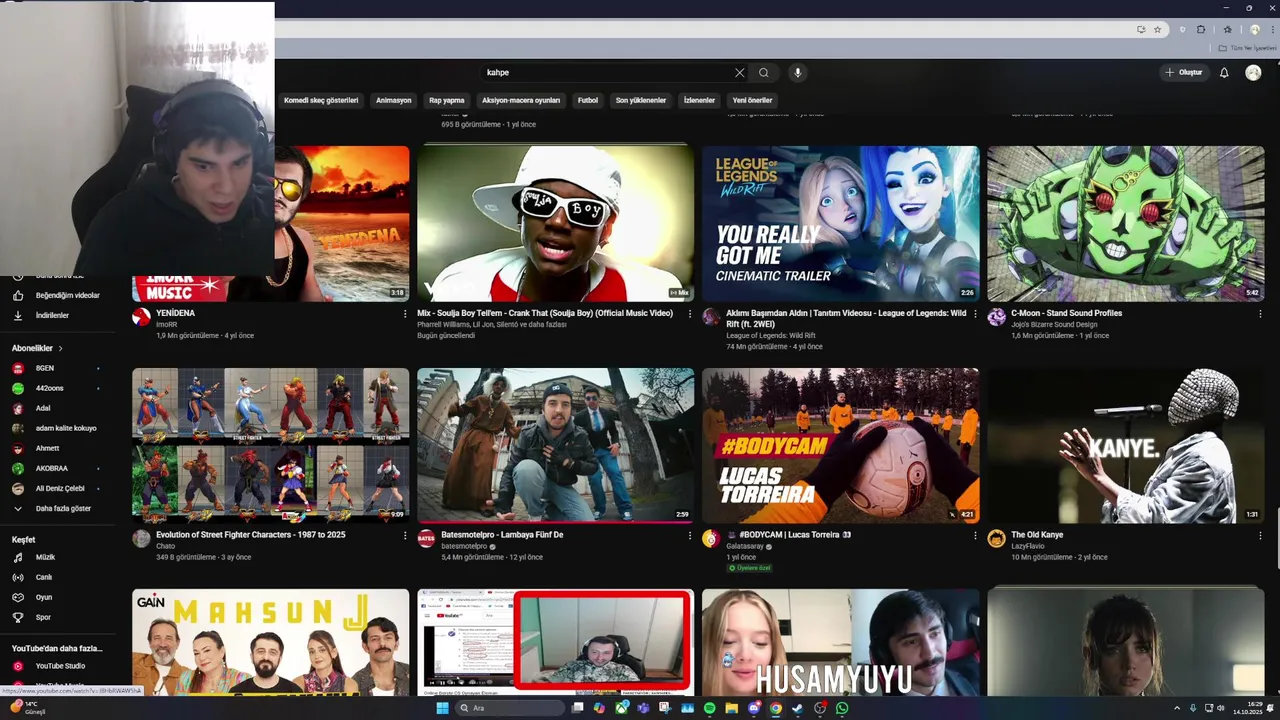
Task: Open WhatsApp from the taskbar
Action: coord(842,708)
